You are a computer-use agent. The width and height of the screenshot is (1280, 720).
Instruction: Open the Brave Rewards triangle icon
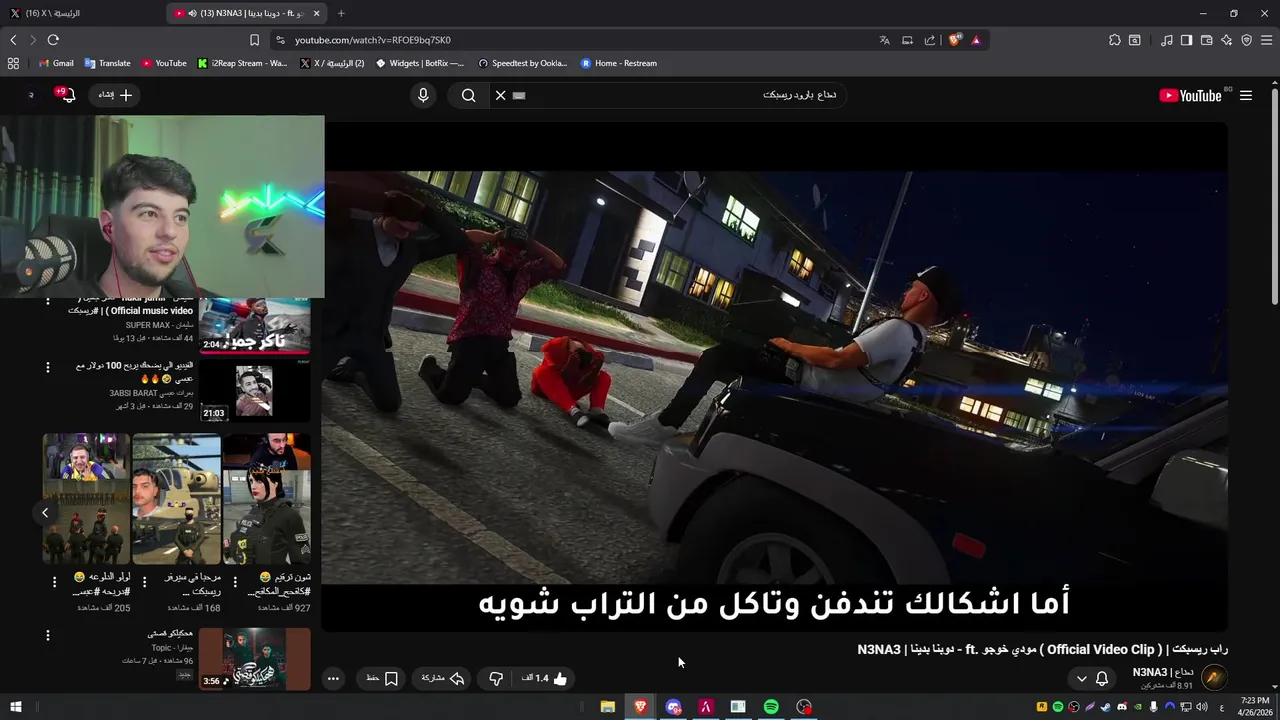click(x=976, y=40)
